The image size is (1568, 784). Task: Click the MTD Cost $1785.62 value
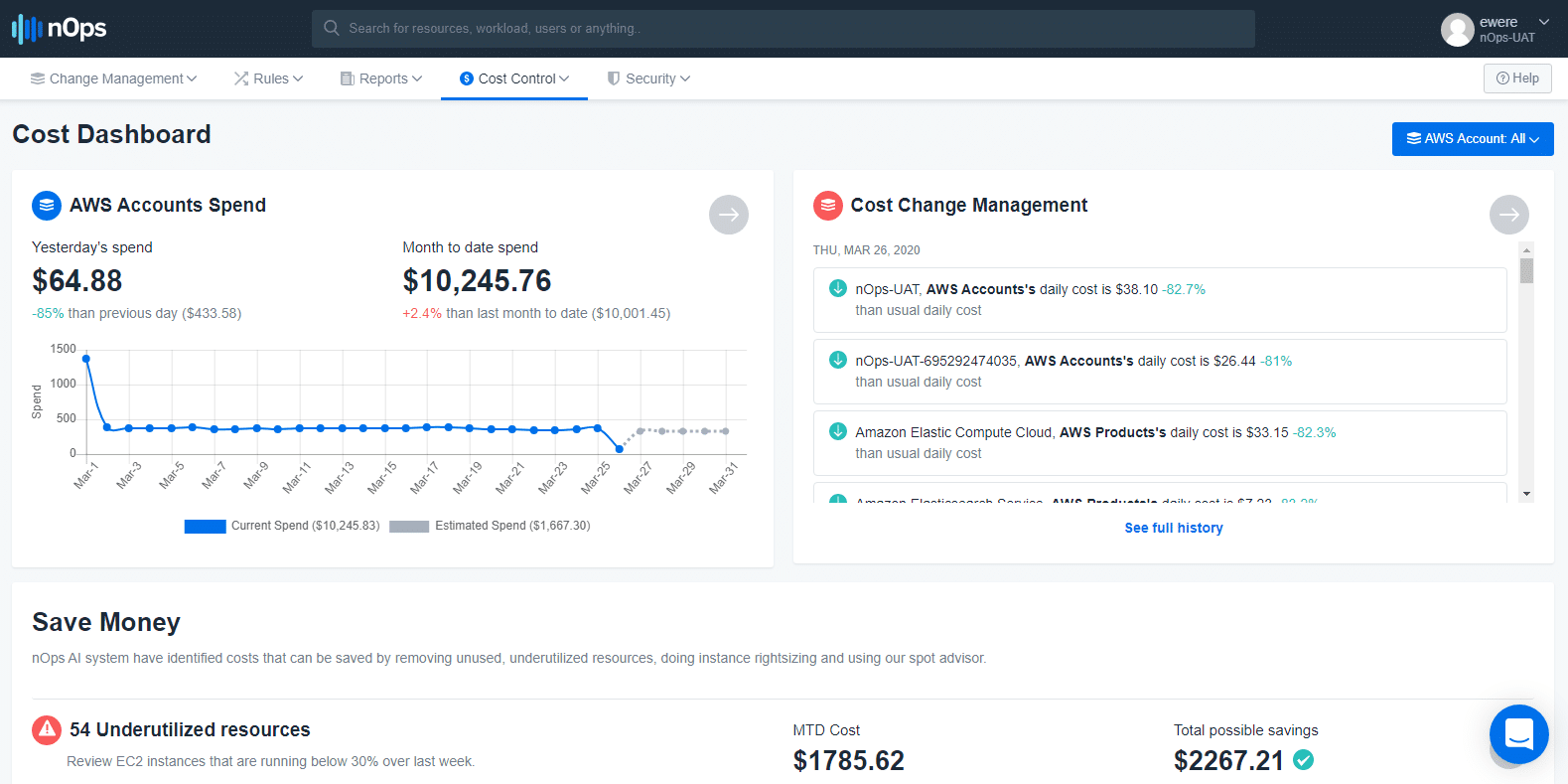coord(849,760)
